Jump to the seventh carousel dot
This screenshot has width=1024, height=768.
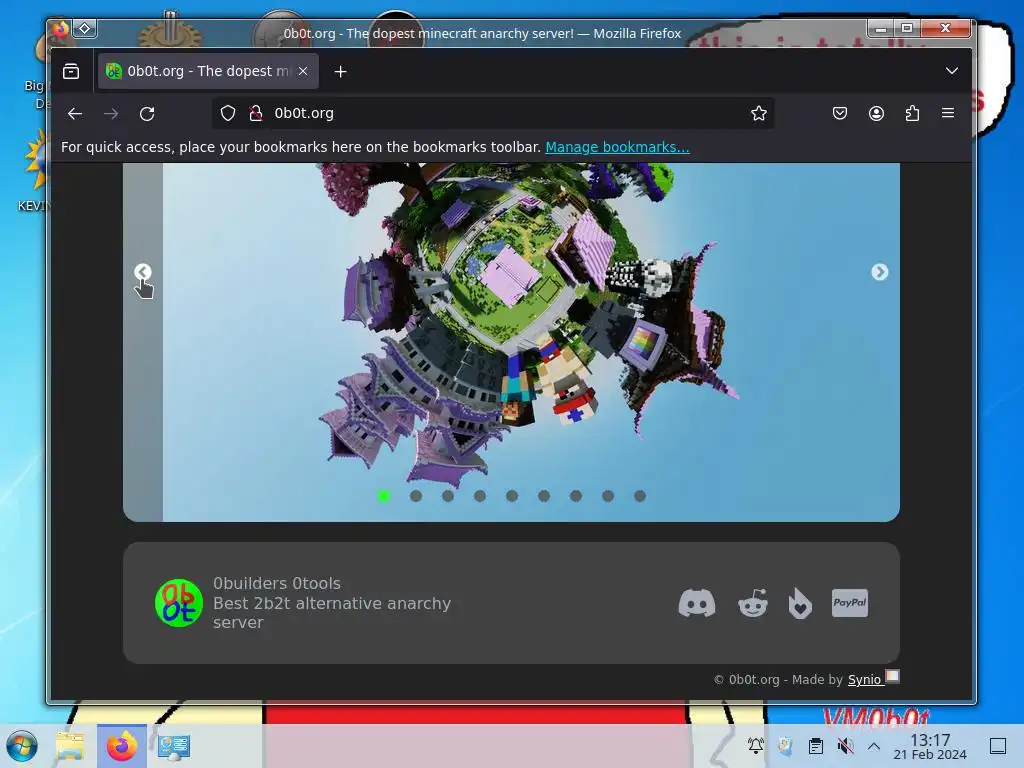tap(576, 496)
